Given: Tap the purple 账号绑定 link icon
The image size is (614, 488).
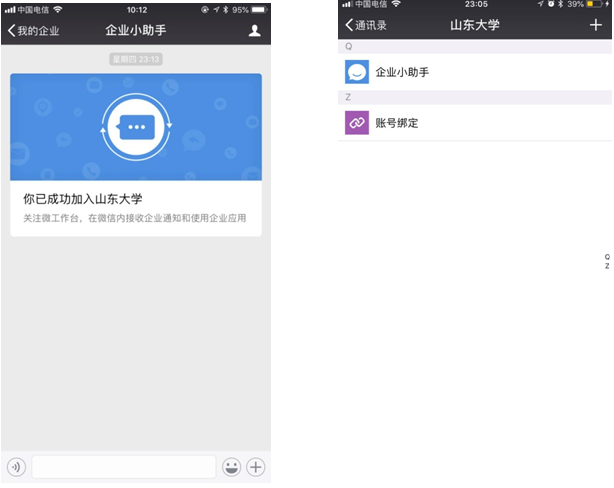Looking at the screenshot, I should (x=357, y=122).
